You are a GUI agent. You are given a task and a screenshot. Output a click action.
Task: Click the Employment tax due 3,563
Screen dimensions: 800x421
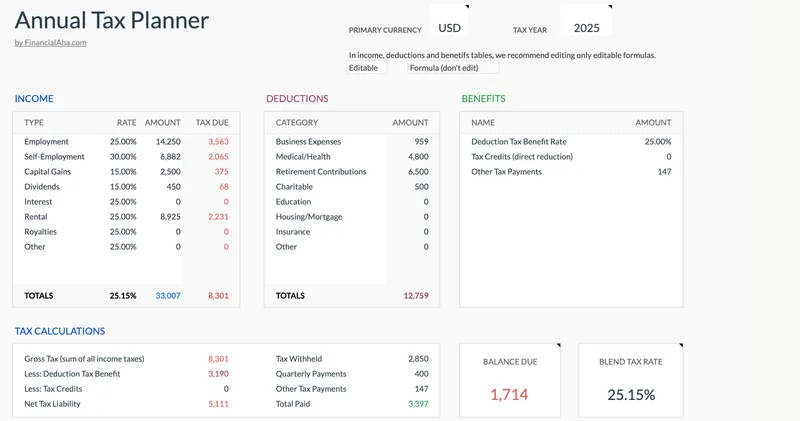(x=218, y=142)
